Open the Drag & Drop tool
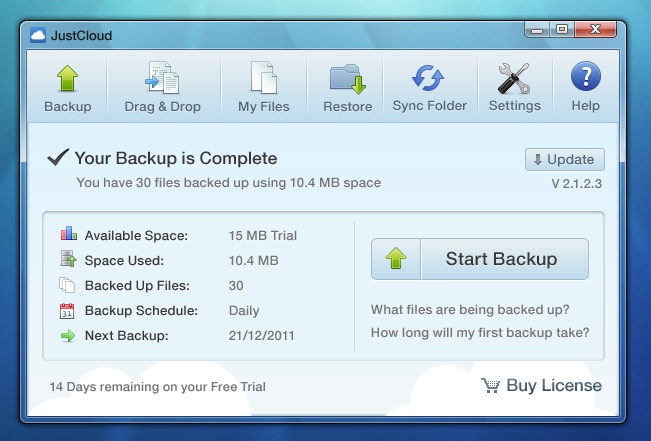 pyautogui.click(x=162, y=78)
